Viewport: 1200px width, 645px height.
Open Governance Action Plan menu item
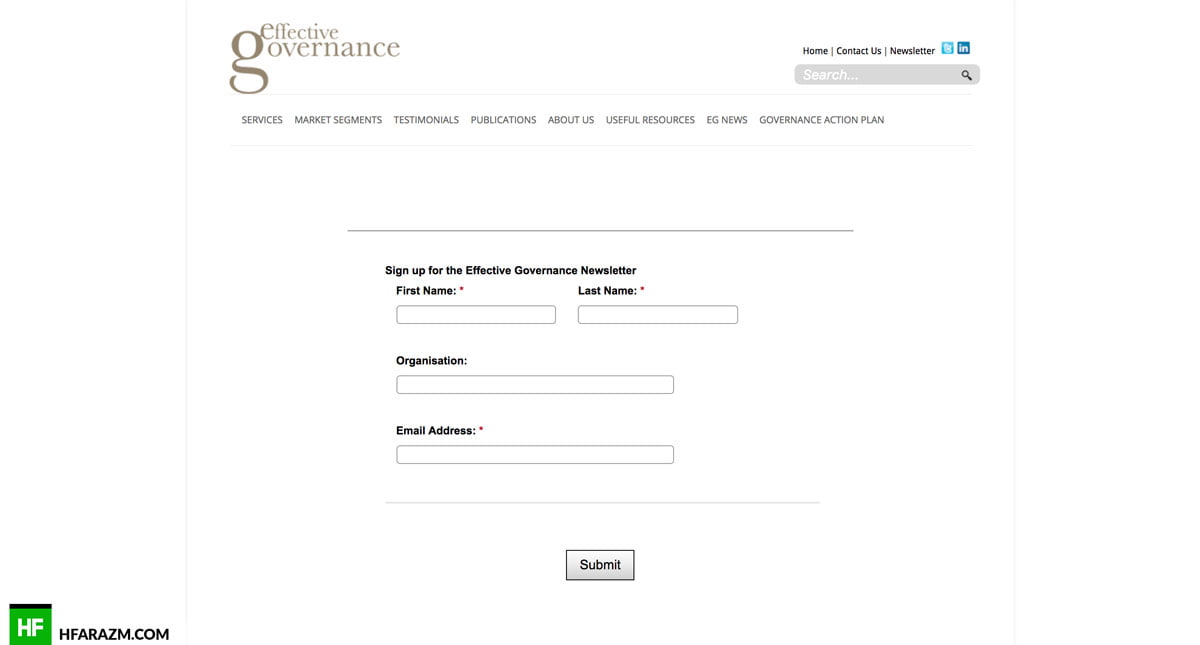point(821,120)
